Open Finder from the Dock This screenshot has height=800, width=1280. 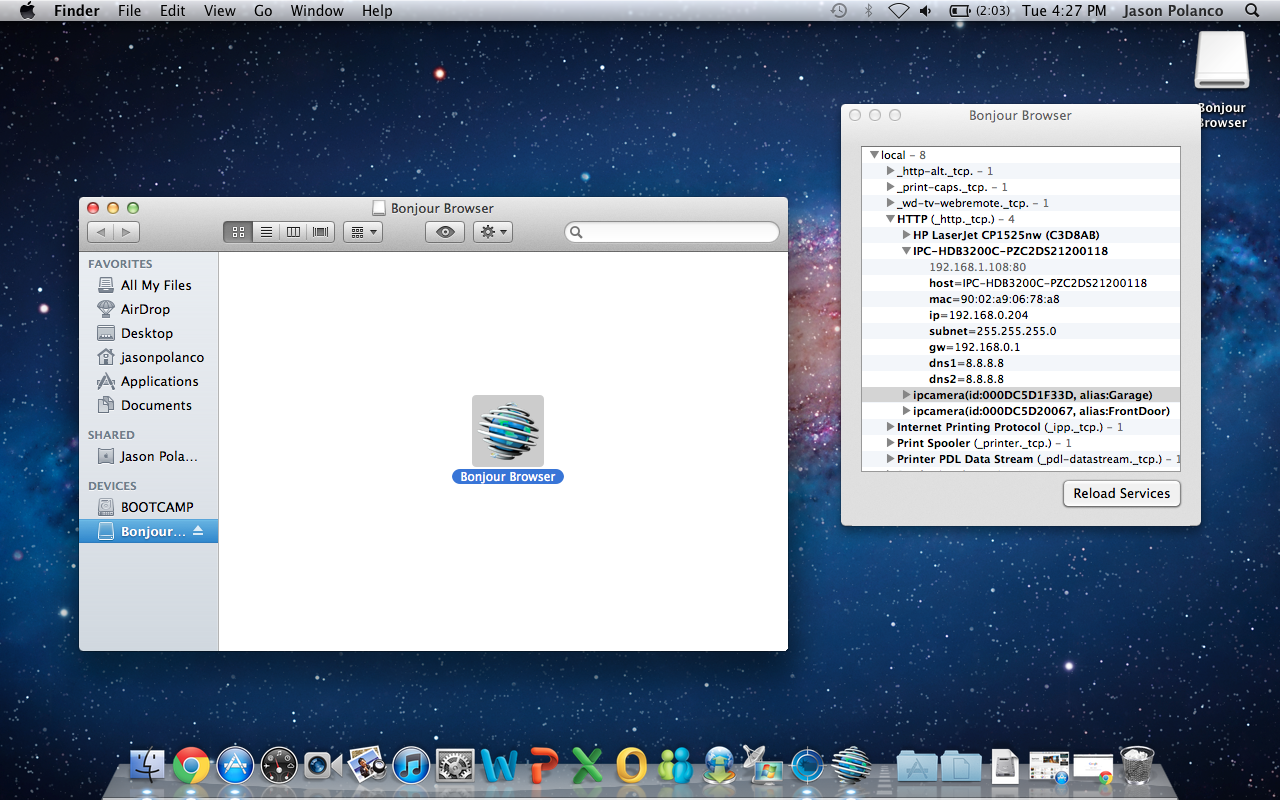click(147, 766)
